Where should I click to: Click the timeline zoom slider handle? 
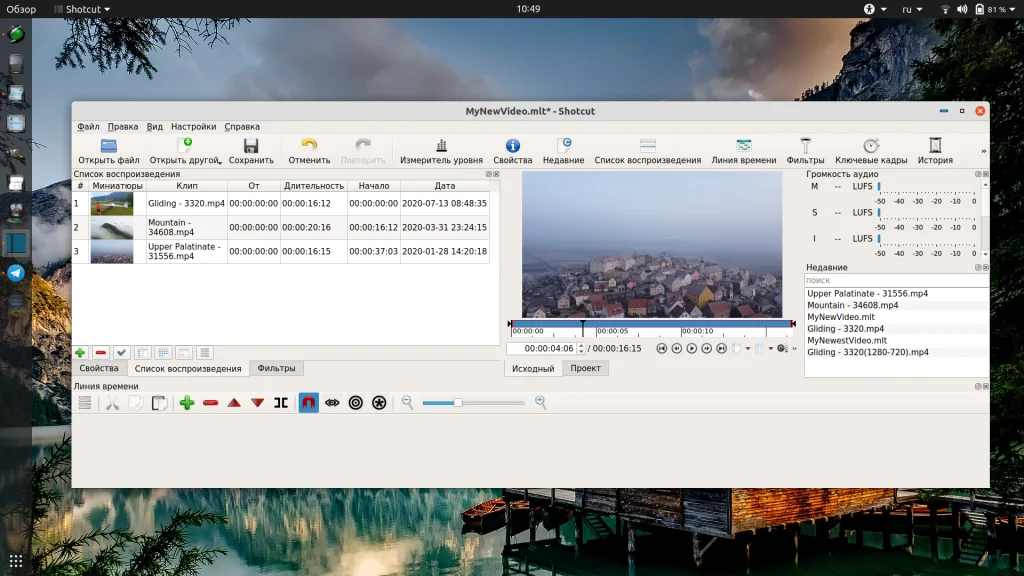[x=457, y=403]
